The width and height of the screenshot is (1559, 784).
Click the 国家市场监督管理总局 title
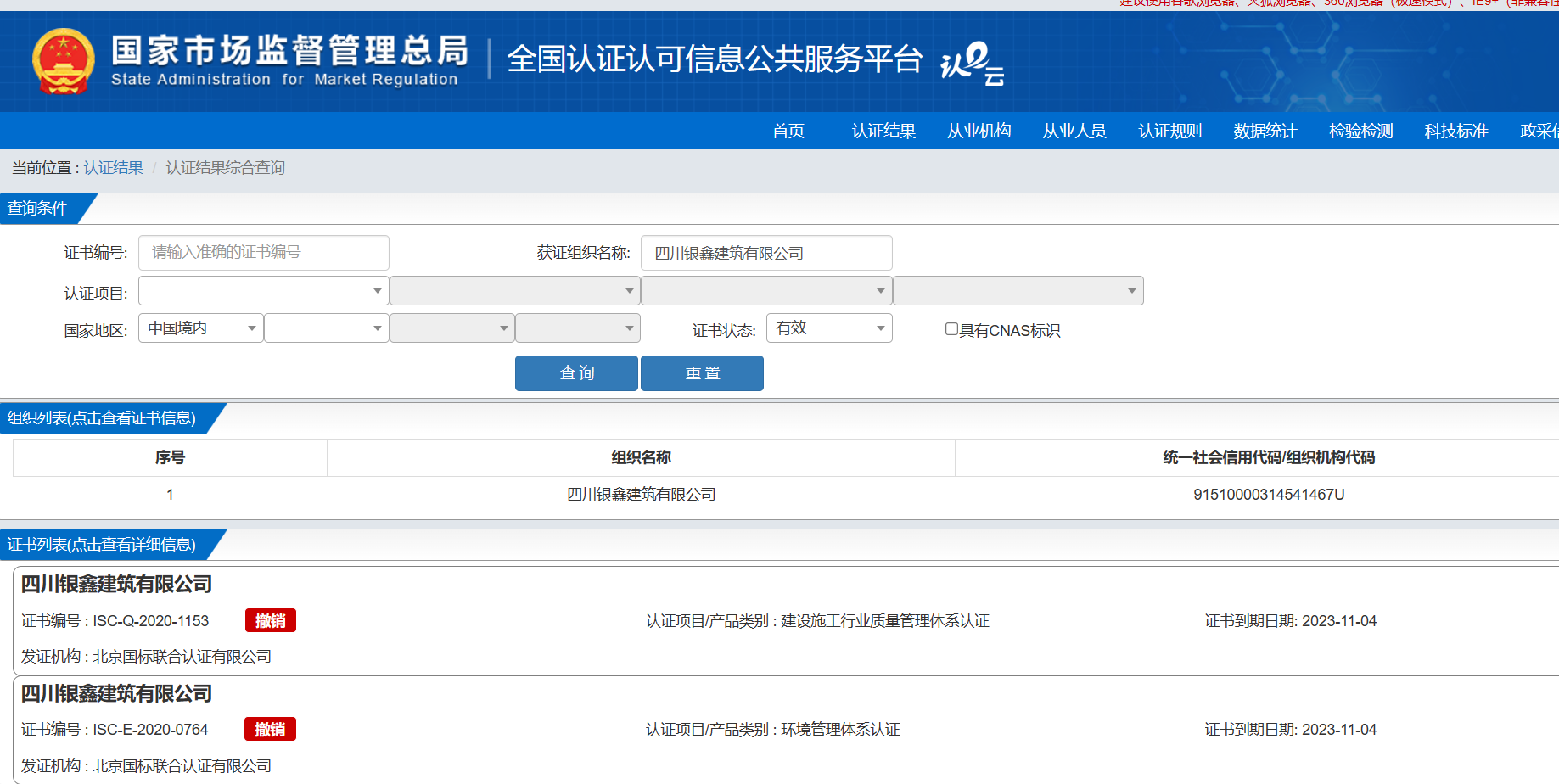tap(289, 50)
